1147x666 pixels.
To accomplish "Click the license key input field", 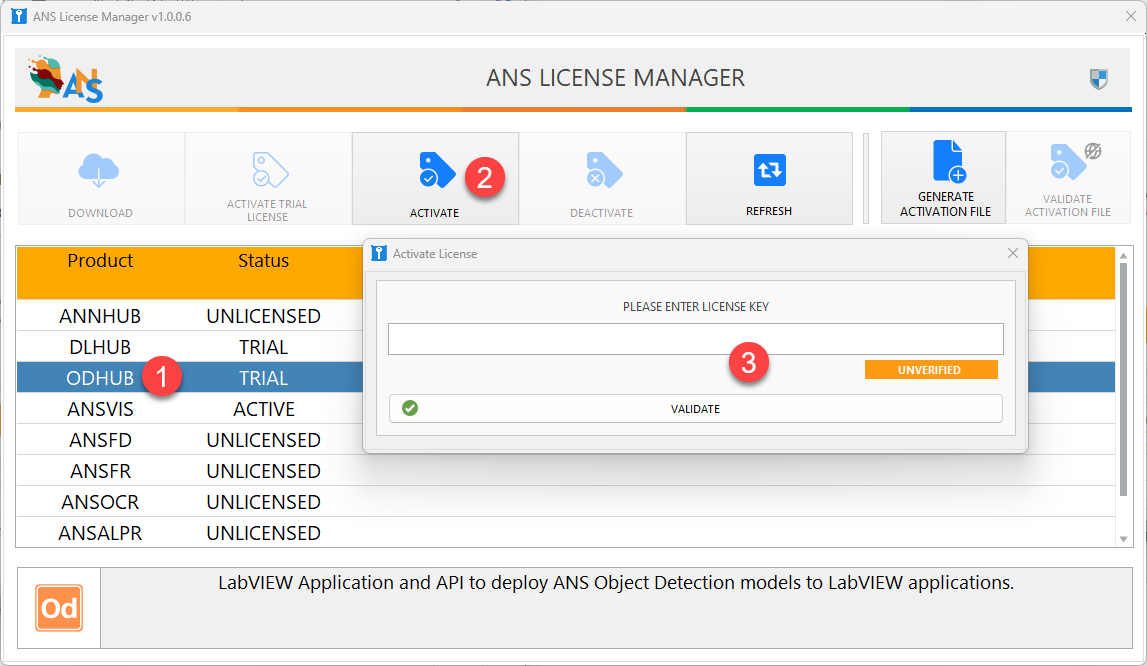I will [695, 339].
